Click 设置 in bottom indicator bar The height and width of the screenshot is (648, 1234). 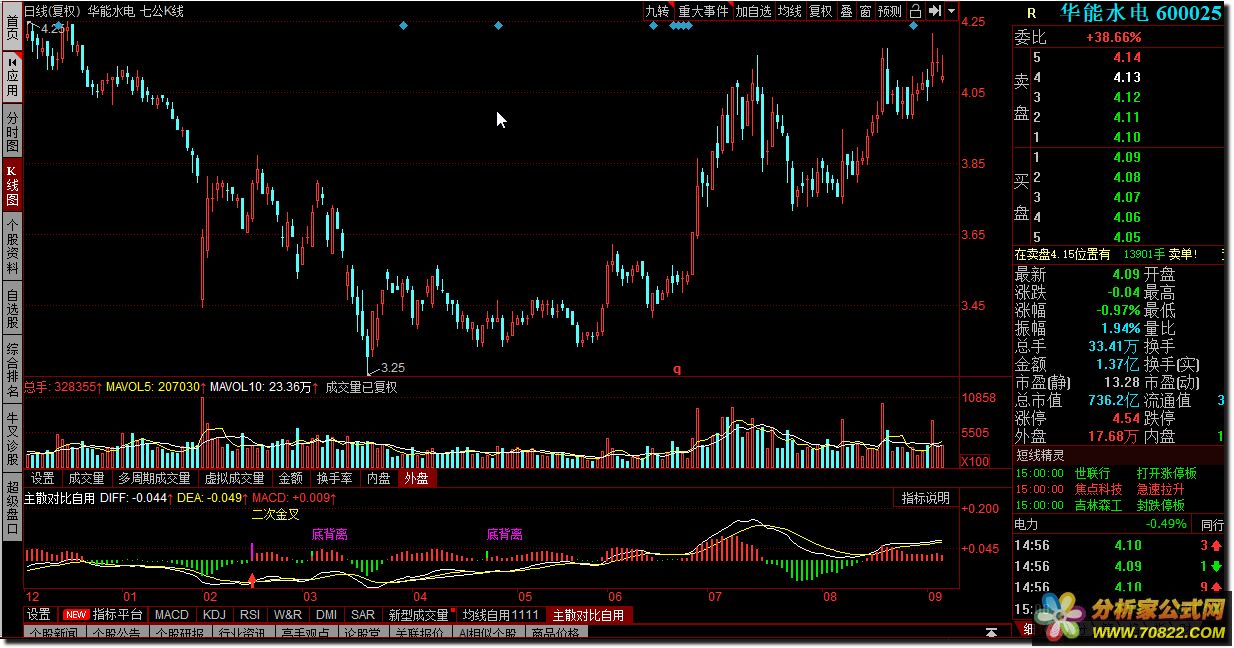(x=39, y=614)
